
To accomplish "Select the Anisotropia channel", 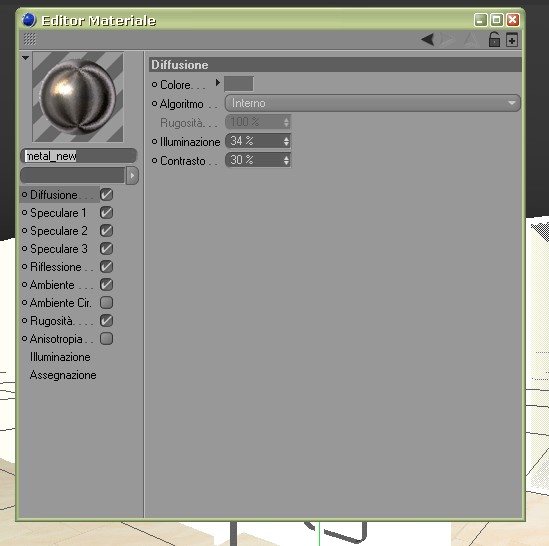I will [x=57, y=339].
